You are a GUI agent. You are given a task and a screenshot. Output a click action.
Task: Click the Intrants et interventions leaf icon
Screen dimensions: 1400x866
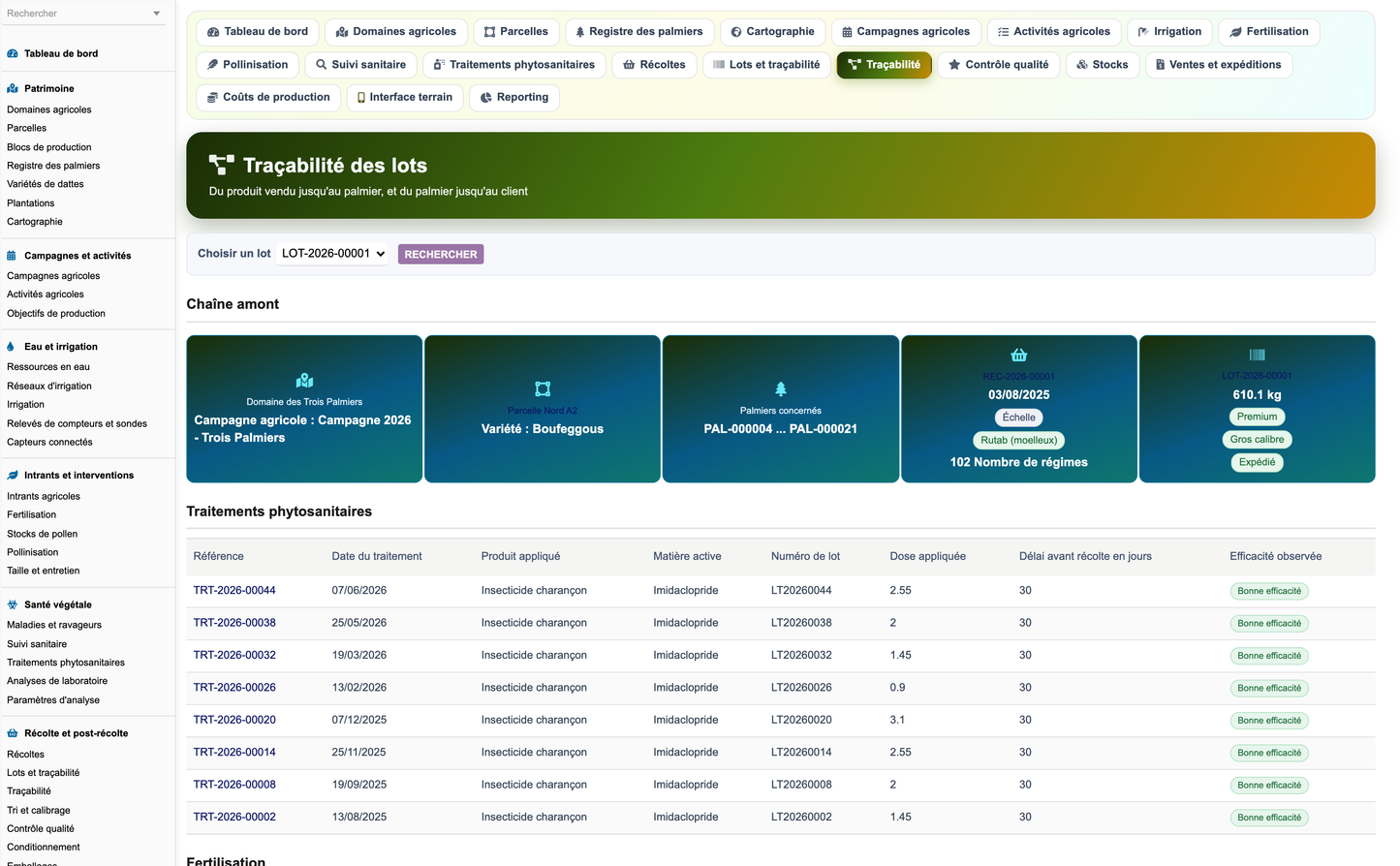[13, 476]
